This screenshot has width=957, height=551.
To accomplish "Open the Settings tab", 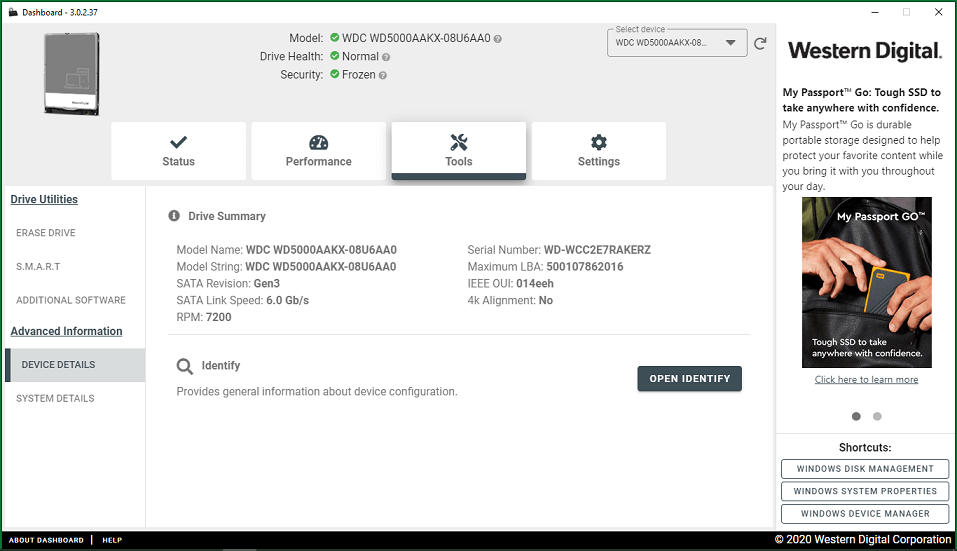I will point(599,151).
